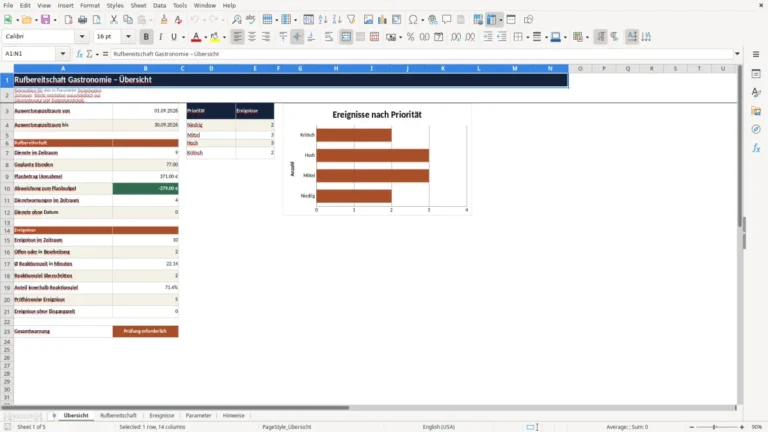This screenshot has width=768, height=432.
Task: Open the Styles menu
Action: [115, 5]
